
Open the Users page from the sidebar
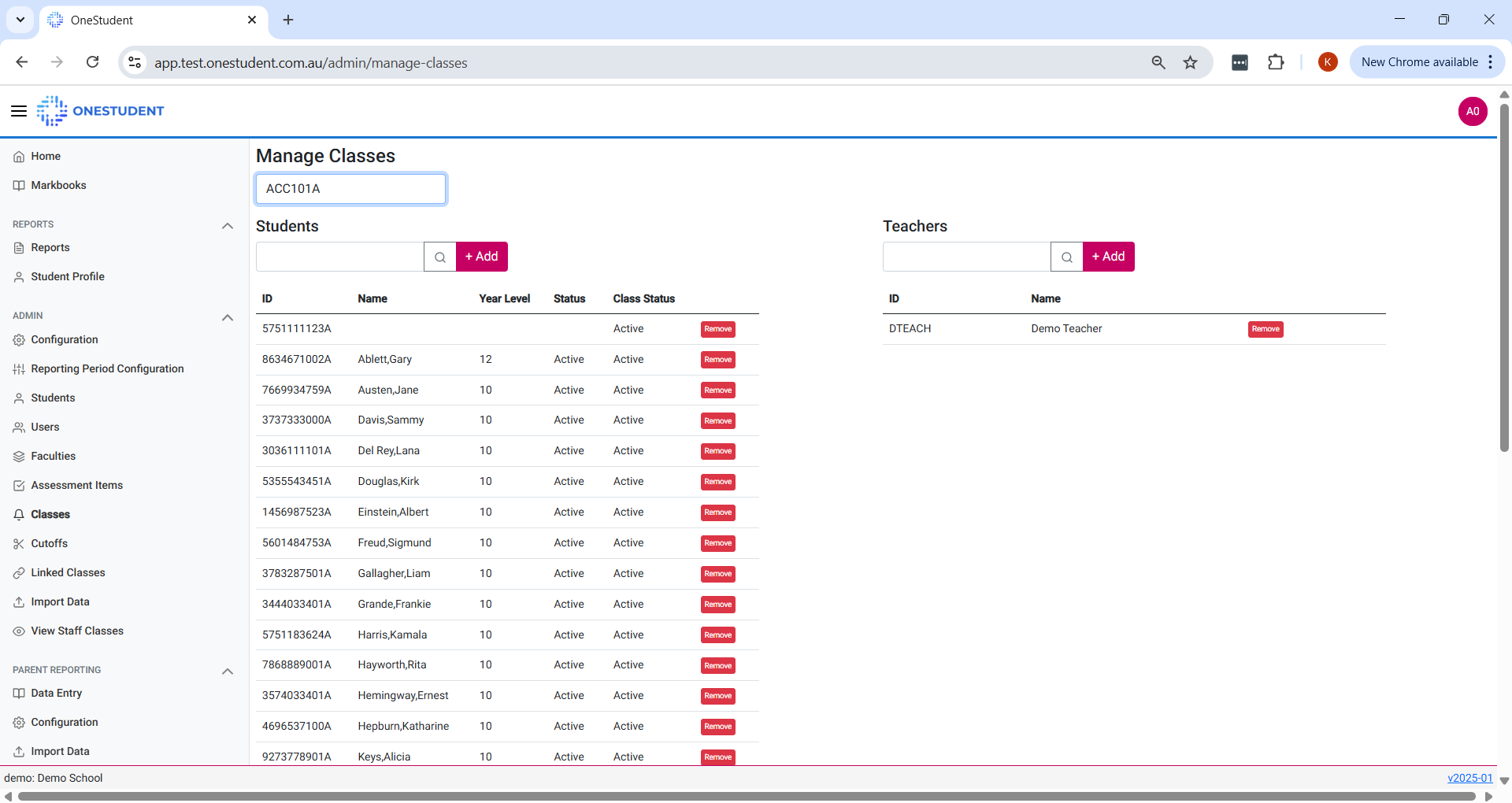point(45,427)
